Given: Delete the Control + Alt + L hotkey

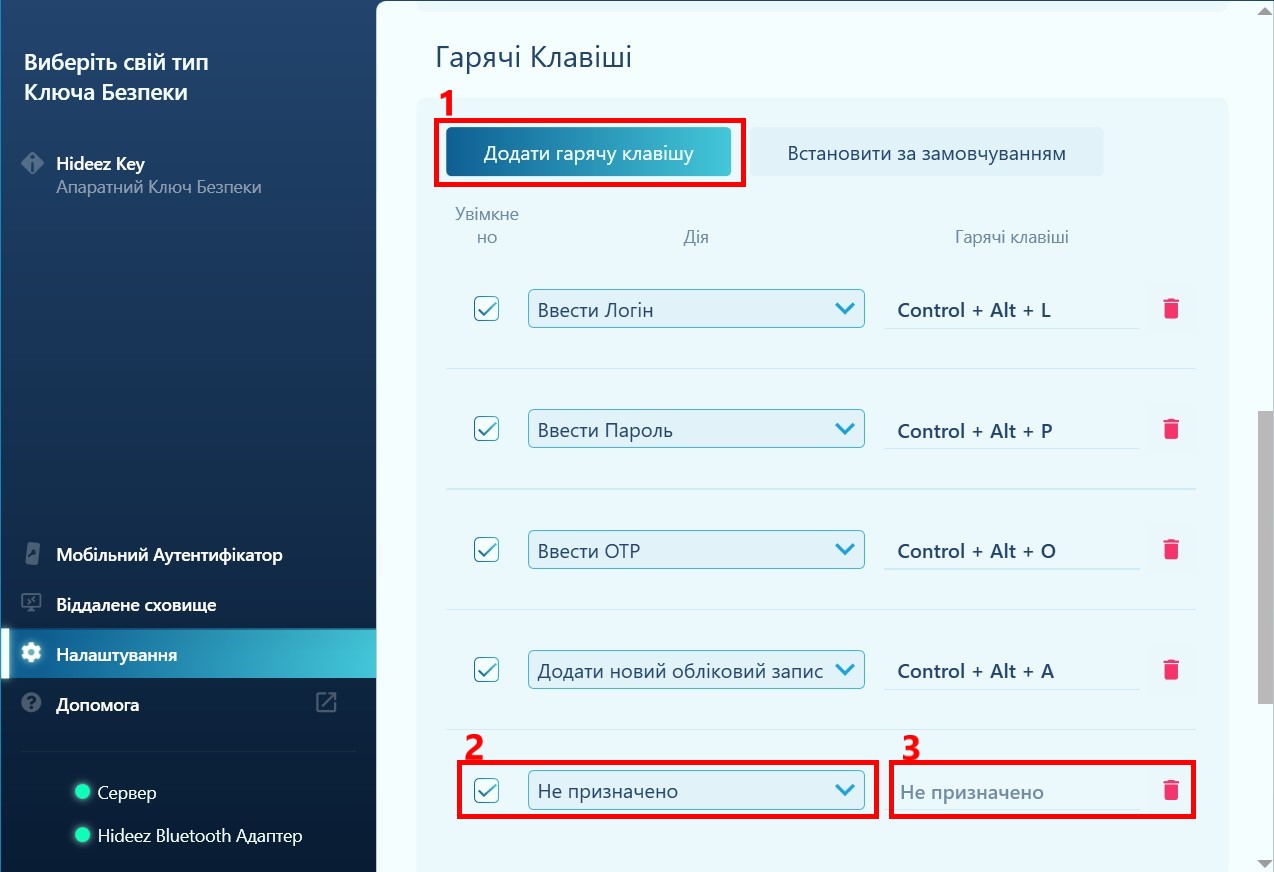Looking at the screenshot, I should 1171,309.
